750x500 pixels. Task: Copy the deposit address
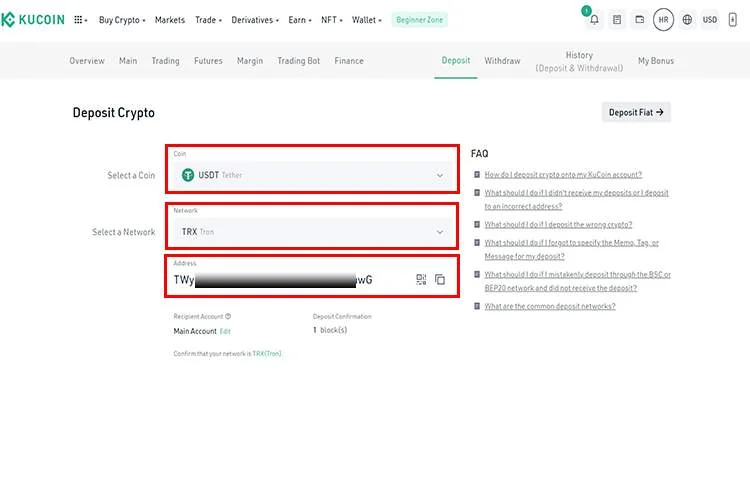coord(440,279)
